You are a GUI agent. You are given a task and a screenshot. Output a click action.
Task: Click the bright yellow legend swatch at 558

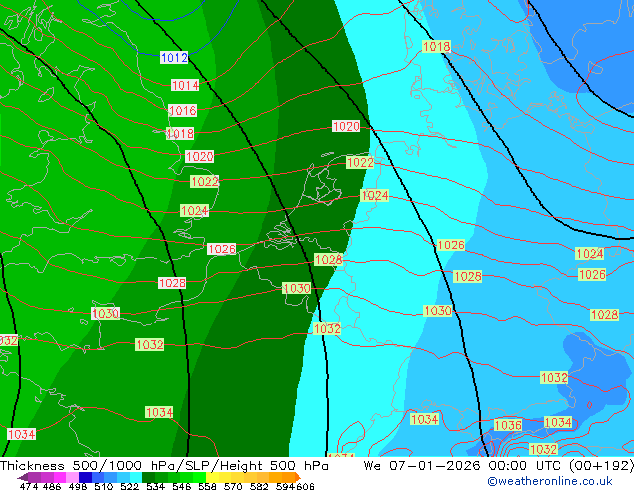click(212, 477)
